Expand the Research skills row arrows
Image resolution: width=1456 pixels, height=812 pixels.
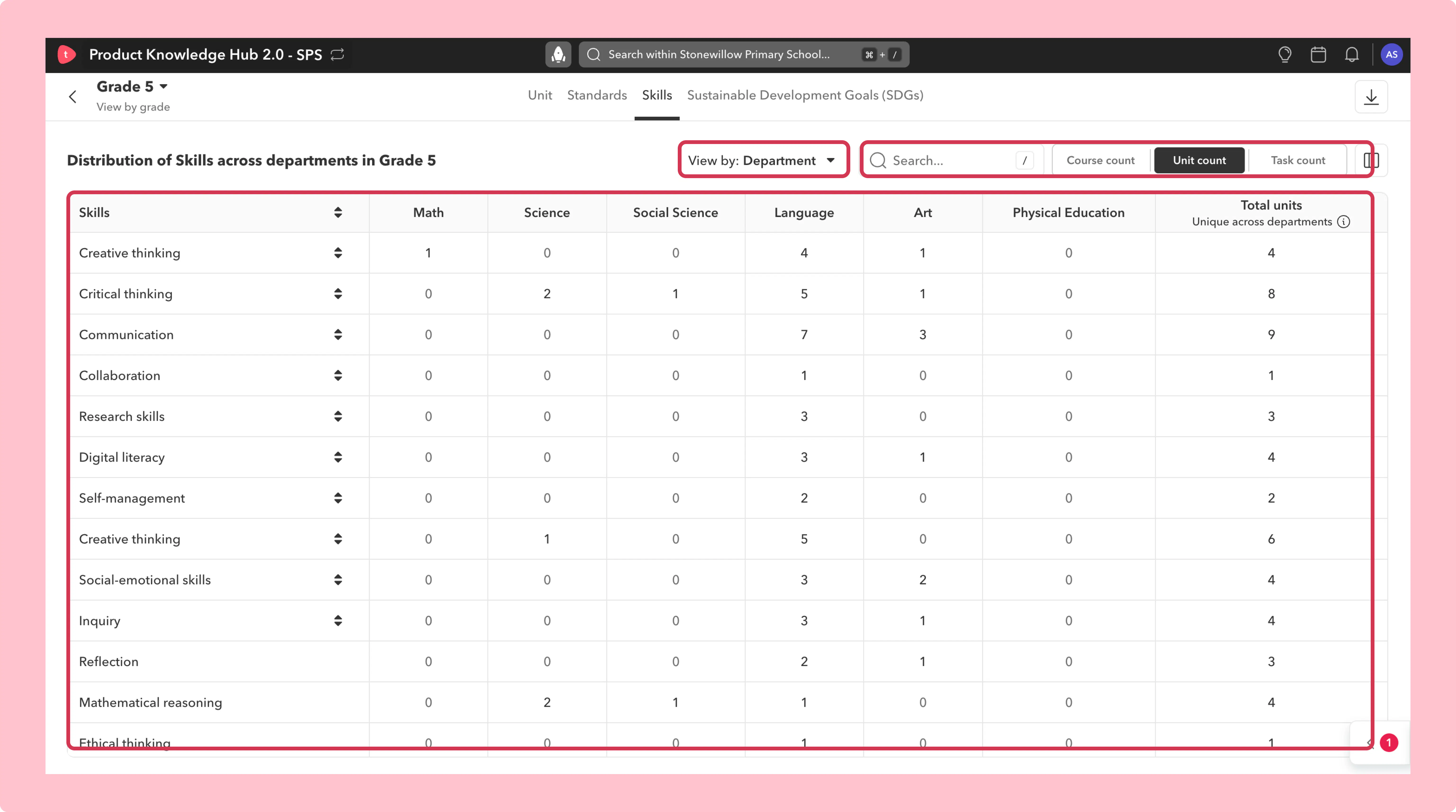[x=338, y=416]
